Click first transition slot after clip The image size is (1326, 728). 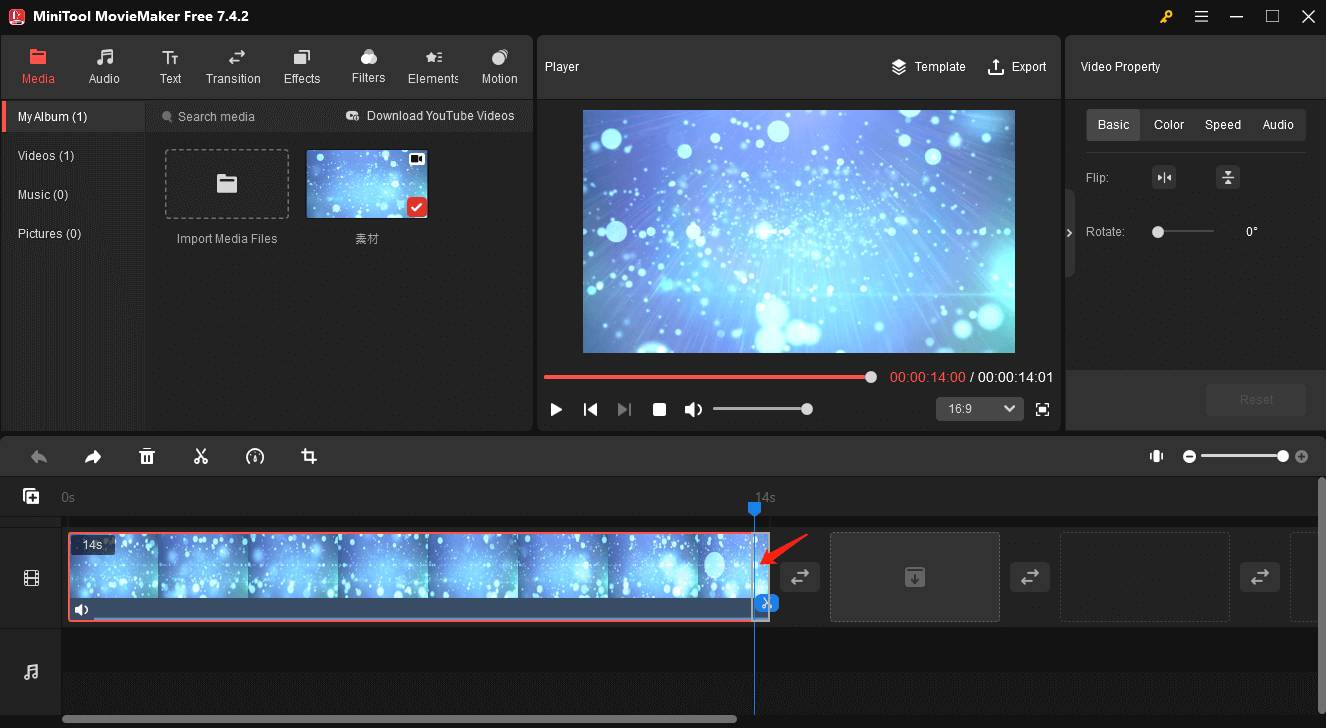(800, 577)
